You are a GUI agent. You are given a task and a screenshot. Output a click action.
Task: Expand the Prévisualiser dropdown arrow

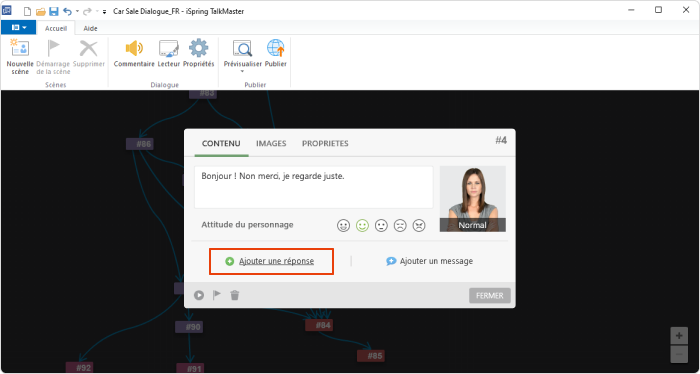point(242,71)
